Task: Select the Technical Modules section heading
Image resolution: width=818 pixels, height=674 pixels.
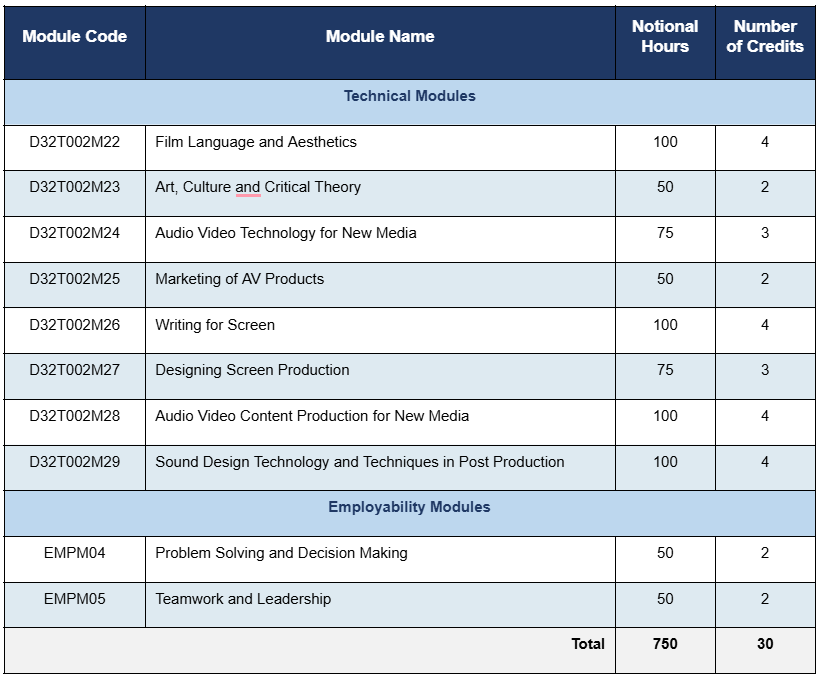Action: pos(410,96)
